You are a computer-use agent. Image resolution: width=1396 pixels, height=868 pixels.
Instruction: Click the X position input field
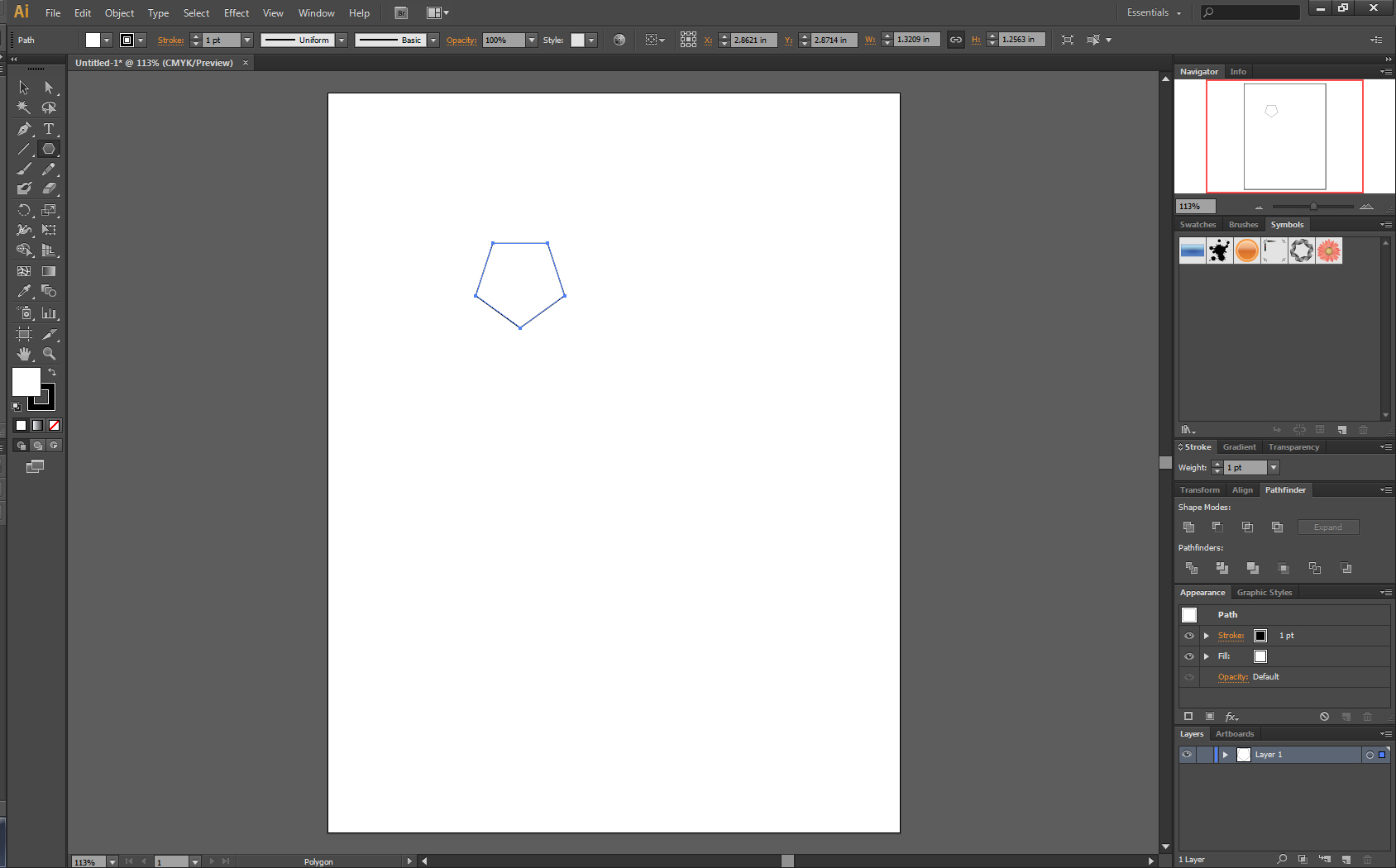(x=753, y=40)
